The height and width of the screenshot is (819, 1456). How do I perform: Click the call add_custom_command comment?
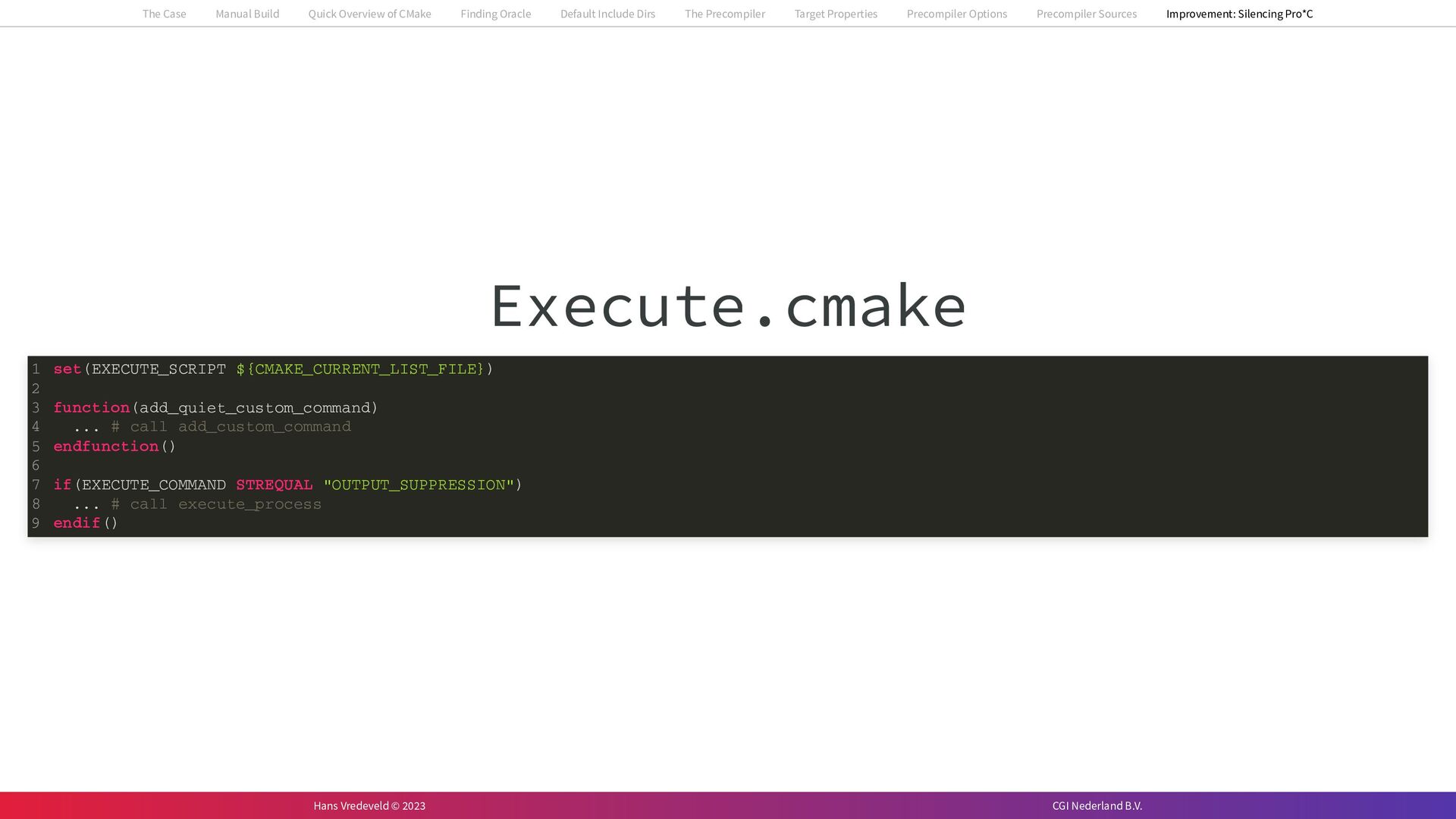coord(231,427)
